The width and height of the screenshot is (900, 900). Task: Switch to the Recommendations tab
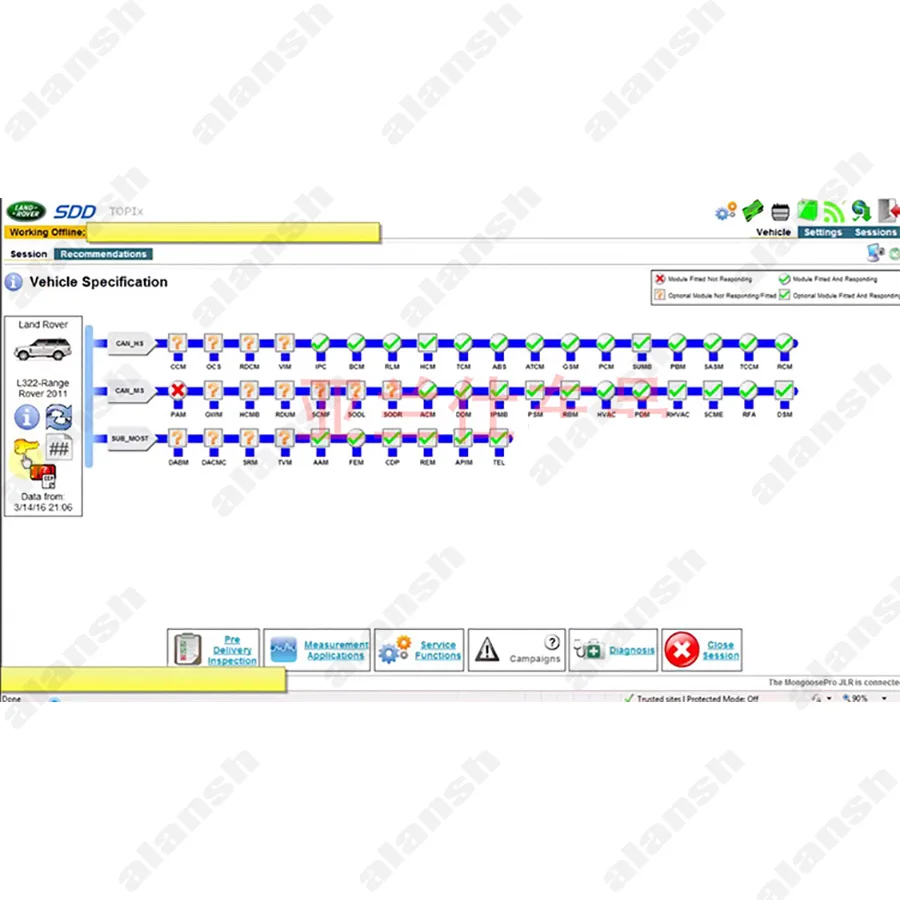(x=103, y=254)
